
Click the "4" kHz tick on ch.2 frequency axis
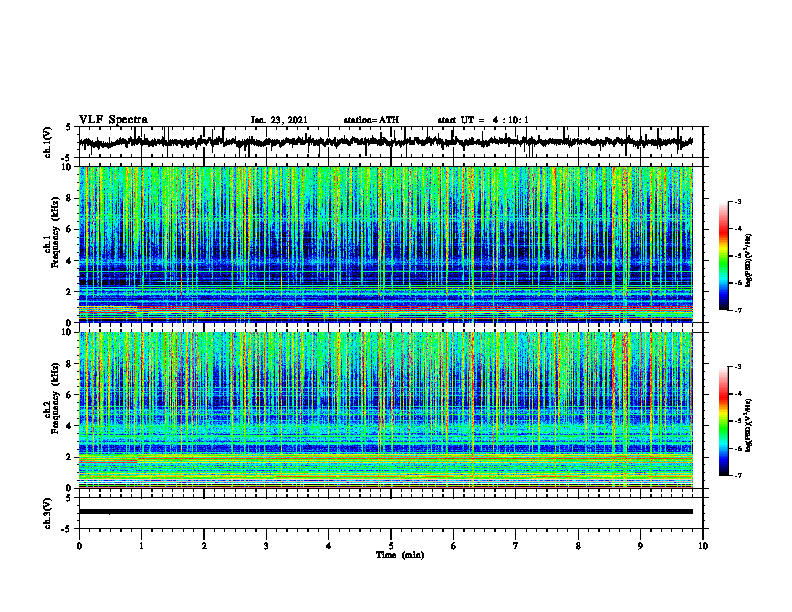tap(70, 426)
